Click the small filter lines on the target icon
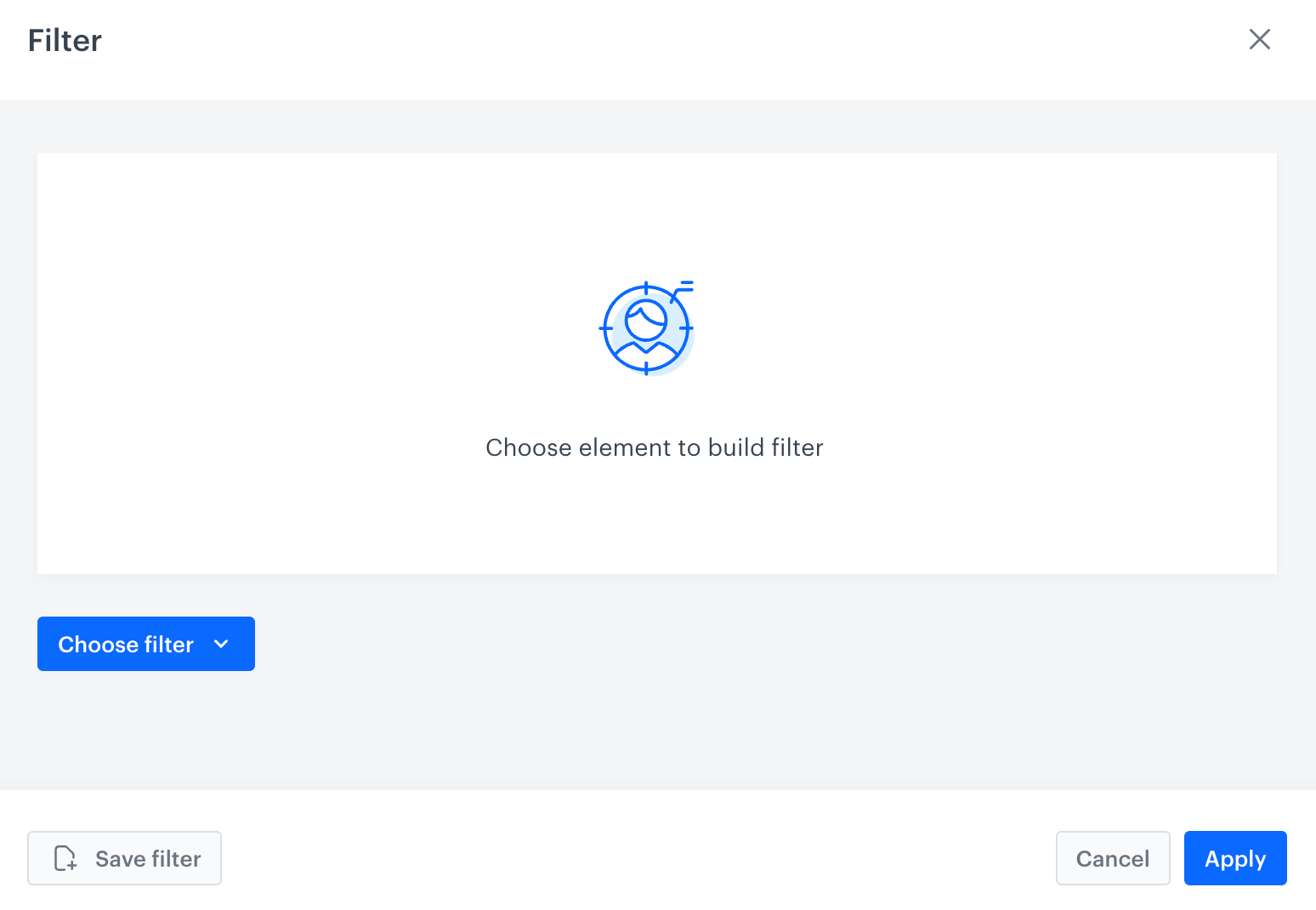The width and height of the screenshot is (1316, 910). click(x=684, y=287)
